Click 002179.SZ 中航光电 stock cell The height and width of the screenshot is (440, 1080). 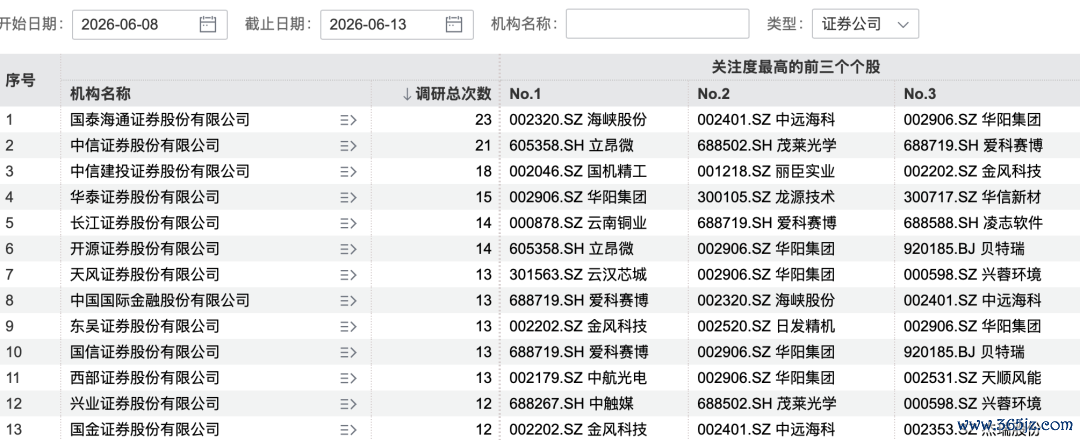[578, 378]
